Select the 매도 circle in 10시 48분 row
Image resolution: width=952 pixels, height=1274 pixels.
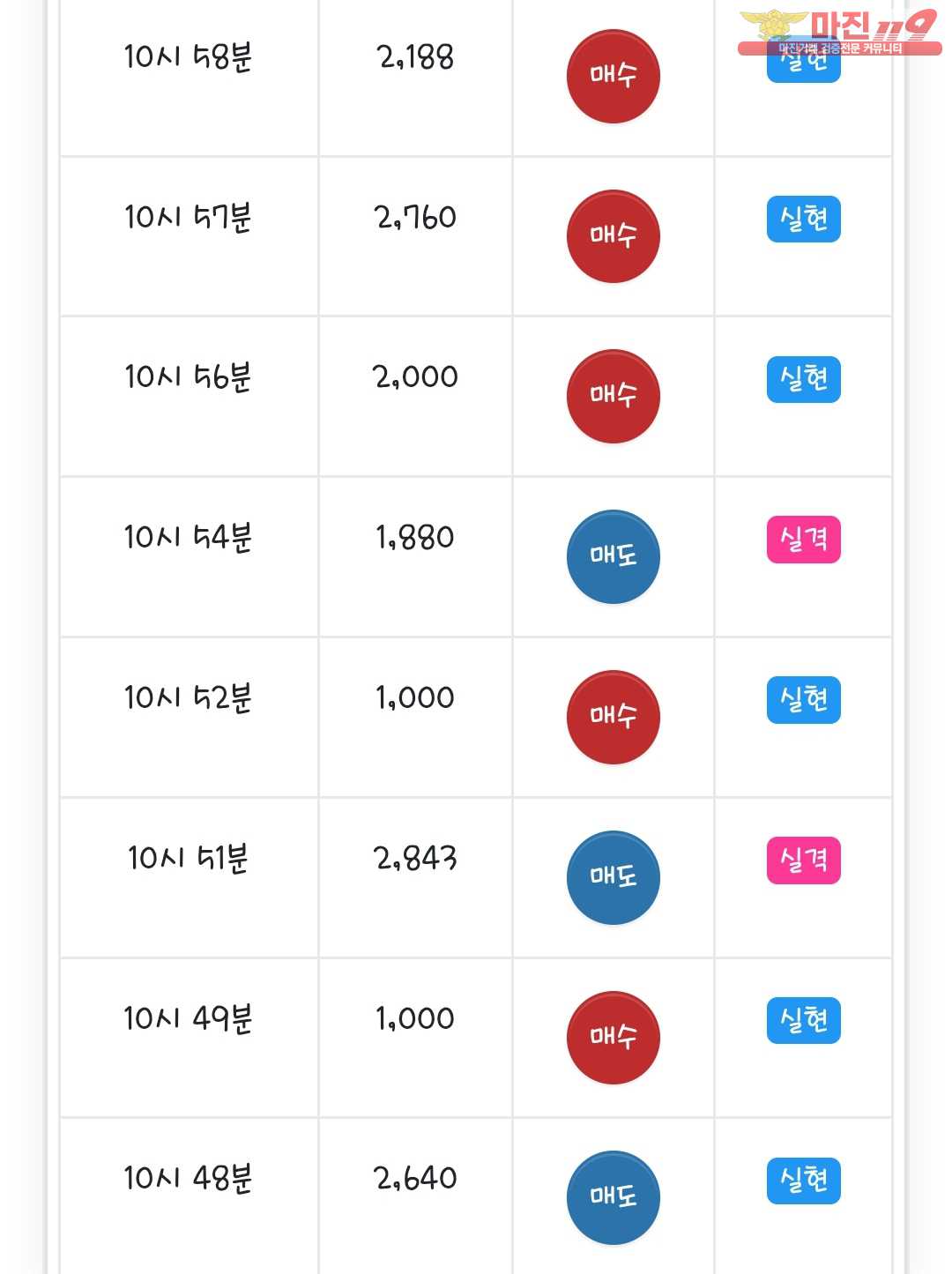click(613, 1197)
